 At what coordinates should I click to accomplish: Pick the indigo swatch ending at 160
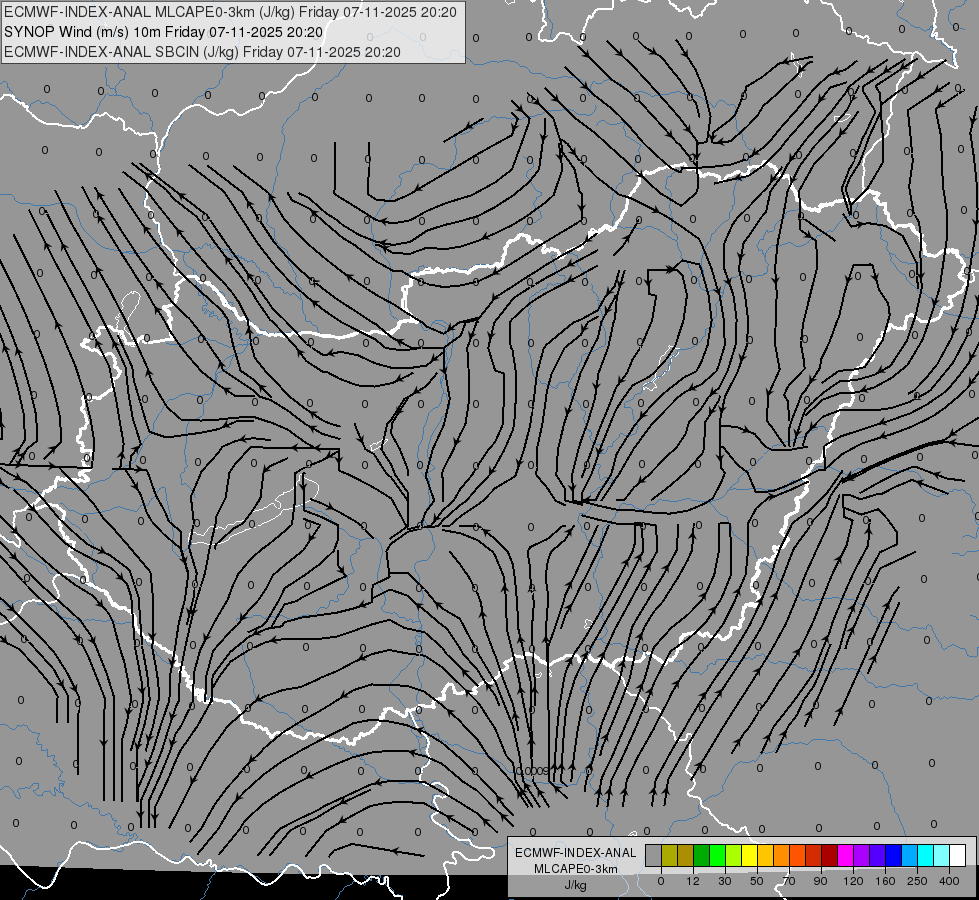pyautogui.click(x=877, y=855)
